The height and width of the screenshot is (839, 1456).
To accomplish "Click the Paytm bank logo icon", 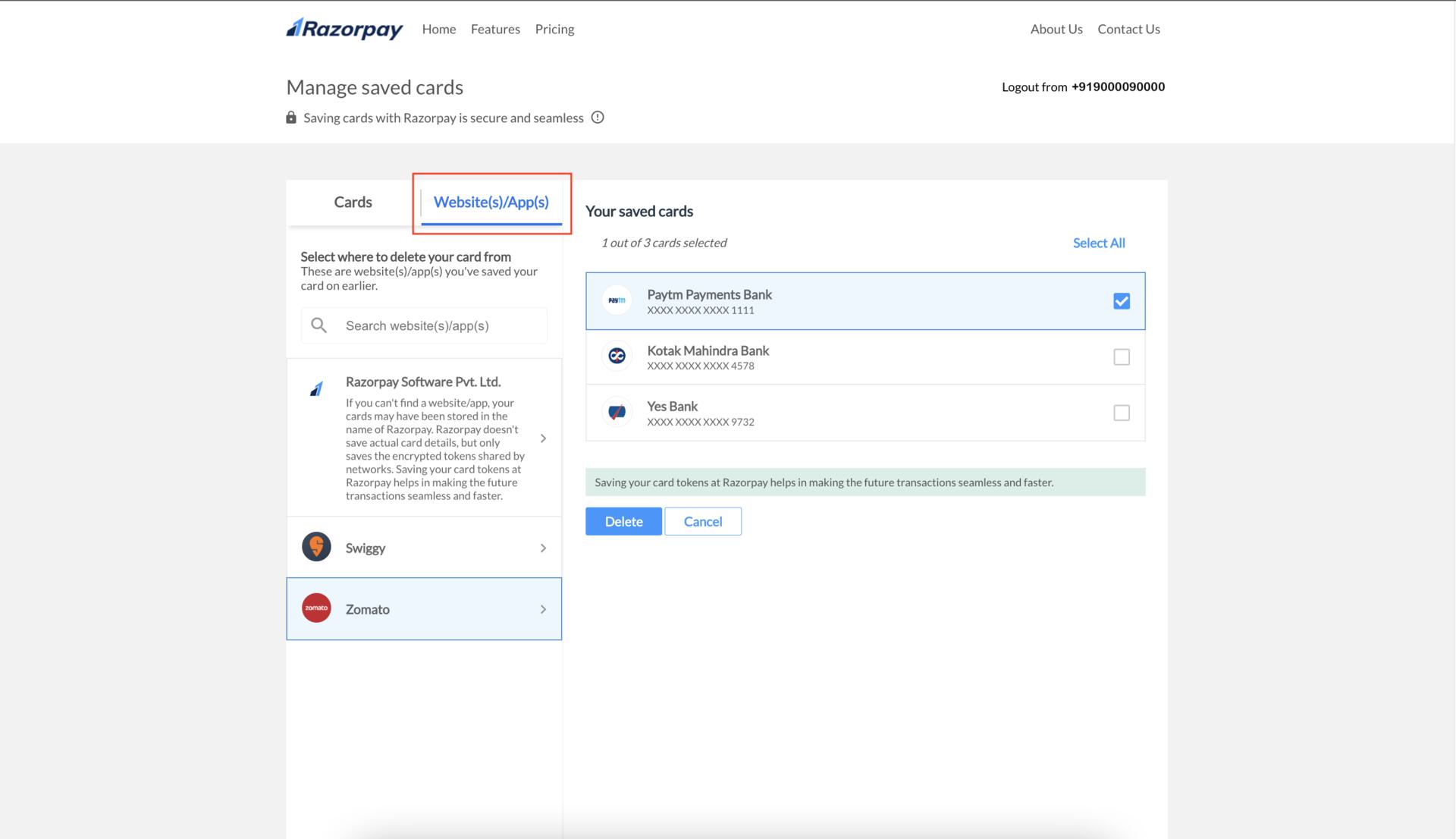I will 617,300.
